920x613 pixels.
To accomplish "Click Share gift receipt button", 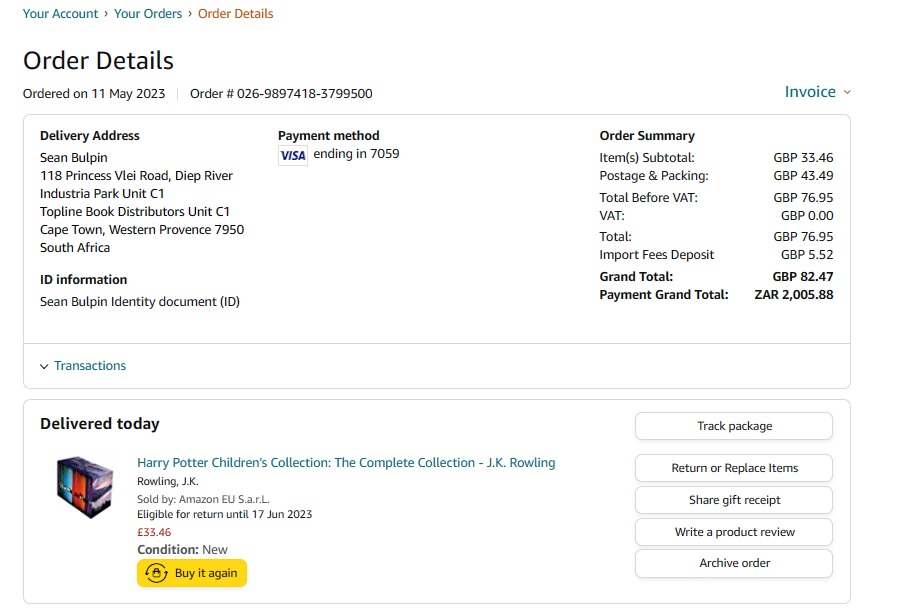I will click(734, 500).
